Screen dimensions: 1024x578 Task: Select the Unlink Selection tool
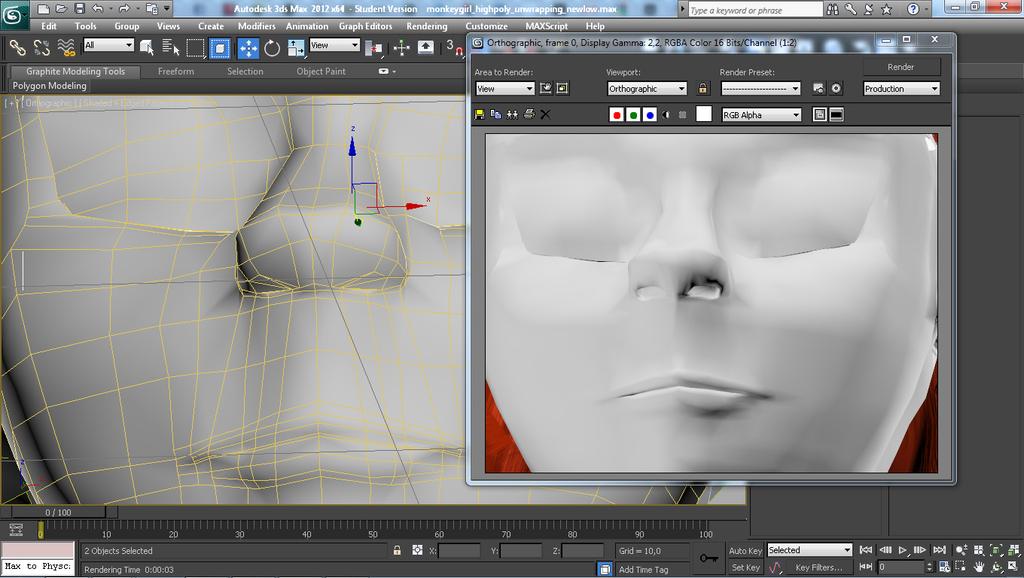42,47
